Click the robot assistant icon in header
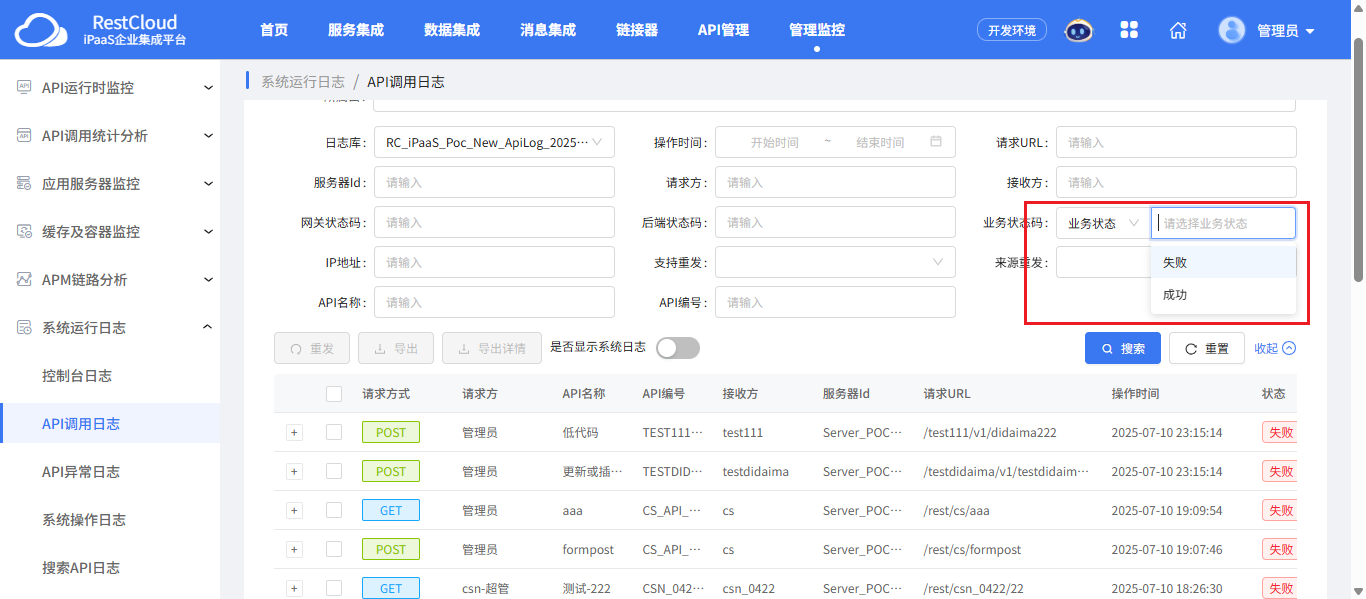The height and width of the screenshot is (599, 1366). coord(1079,30)
